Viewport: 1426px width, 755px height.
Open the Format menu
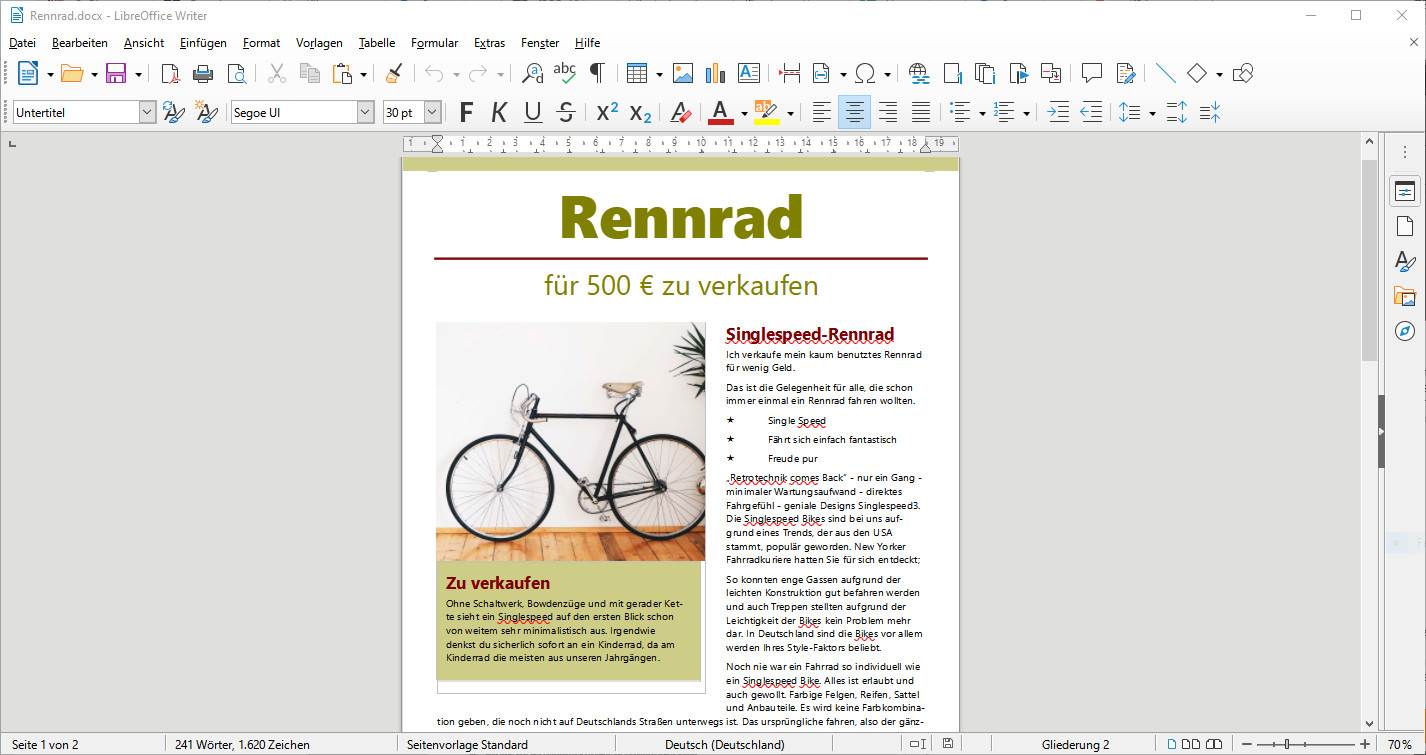[261, 42]
